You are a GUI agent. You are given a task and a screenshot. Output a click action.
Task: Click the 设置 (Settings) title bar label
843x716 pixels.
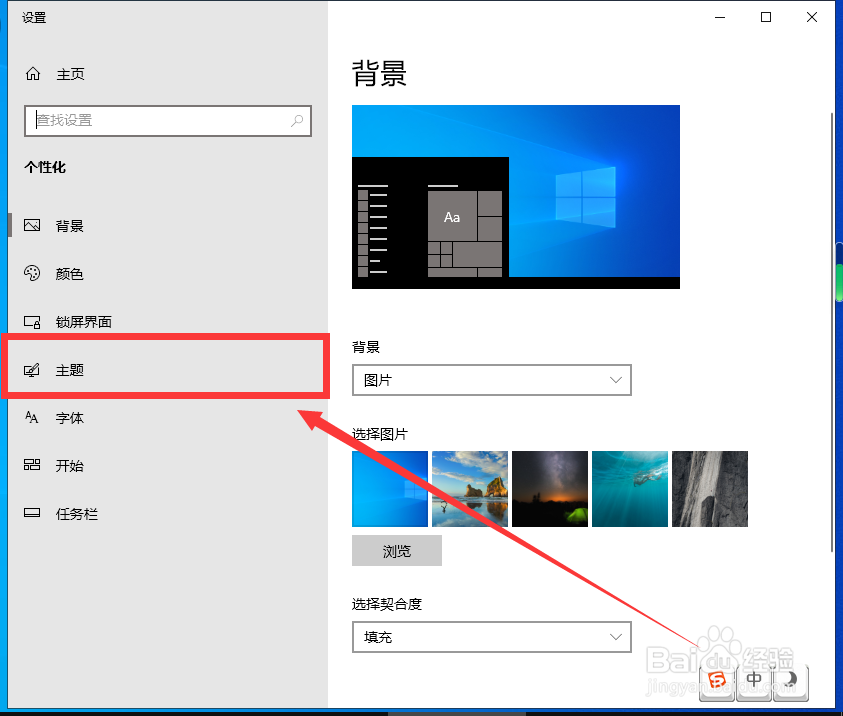coord(33,17)
